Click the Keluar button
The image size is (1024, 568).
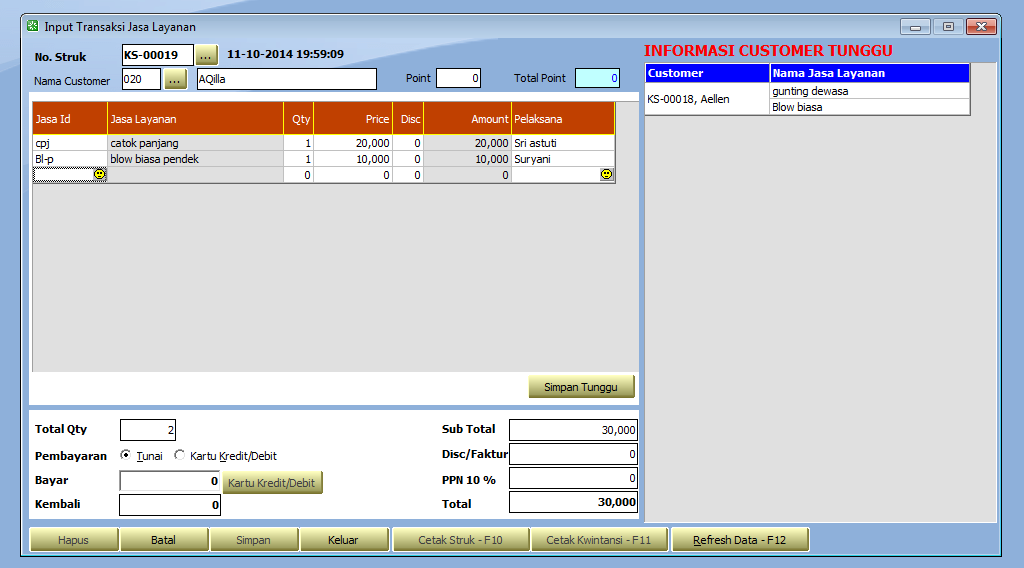click(x=343, y=540)
